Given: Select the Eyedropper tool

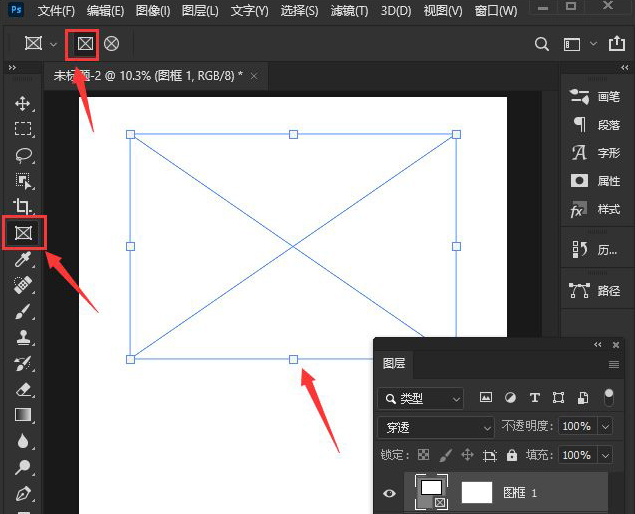Looking at the screenshot, I should 23,259.
